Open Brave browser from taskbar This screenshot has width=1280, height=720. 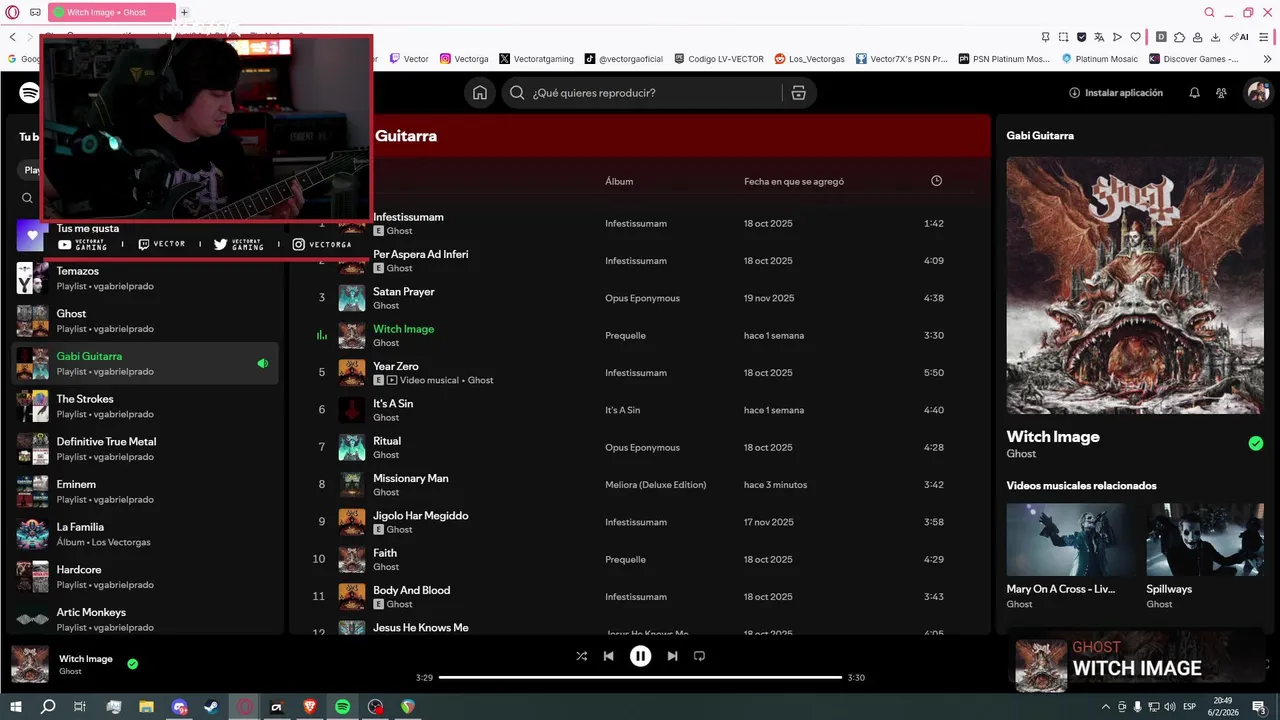(310, 707)
